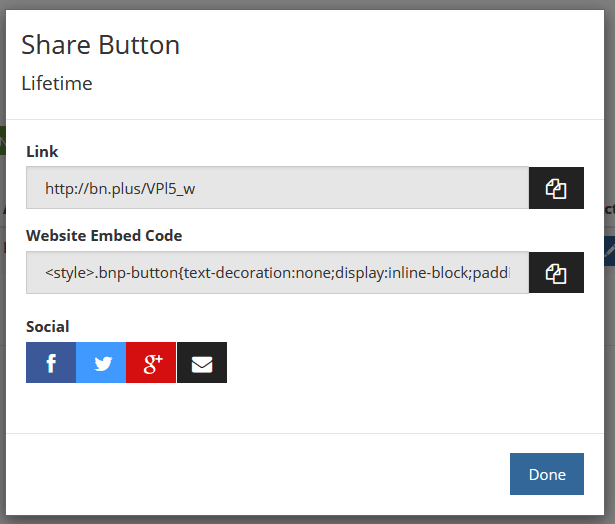Click inside the Link URL field
The width and height of the screenshot is (615, 524).
(x=277, y=188)
